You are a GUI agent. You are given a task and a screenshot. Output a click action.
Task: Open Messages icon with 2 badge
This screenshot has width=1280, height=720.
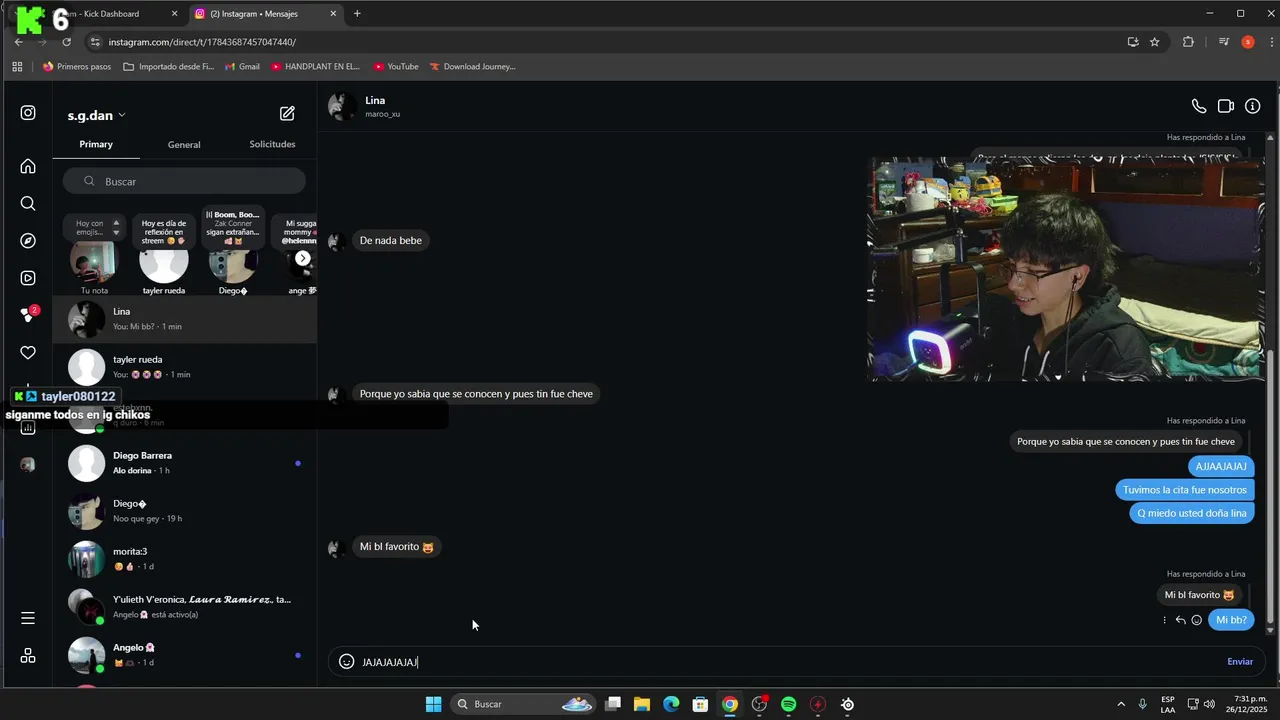(x=28, y=315)
